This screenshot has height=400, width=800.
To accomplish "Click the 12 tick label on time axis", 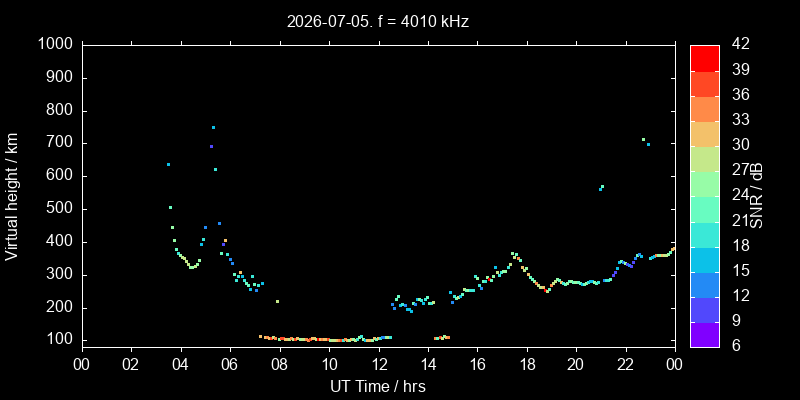I will (379, 365).
